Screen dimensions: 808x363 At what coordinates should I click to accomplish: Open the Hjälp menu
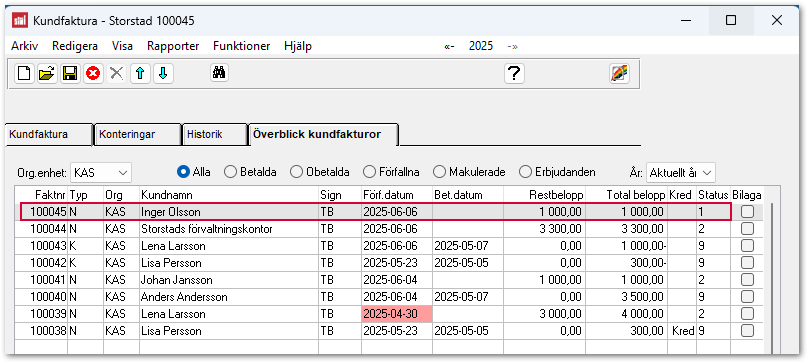click(298, 46)
